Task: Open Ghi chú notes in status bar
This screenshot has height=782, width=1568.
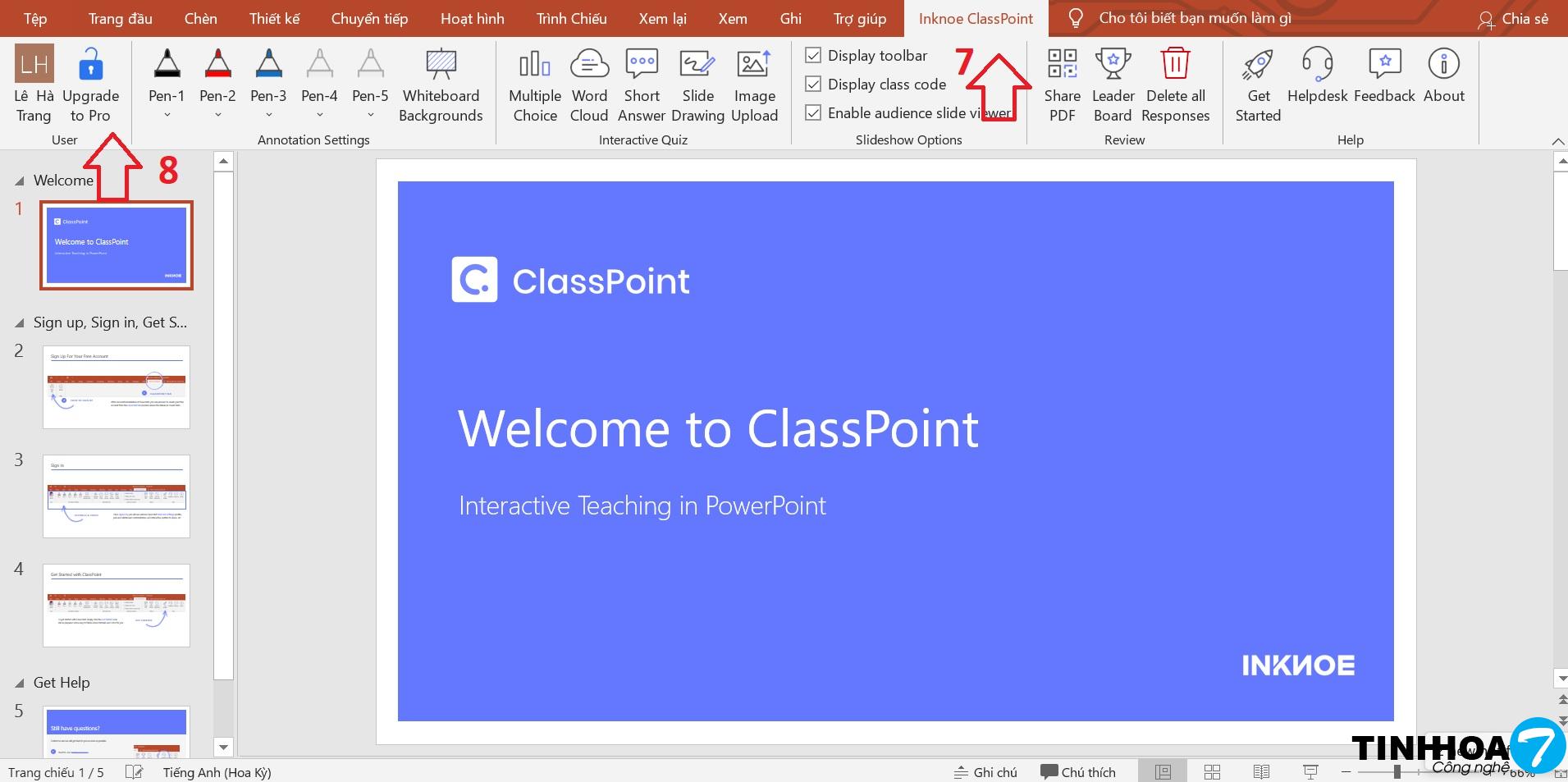Action: click(x=985, y=772)
